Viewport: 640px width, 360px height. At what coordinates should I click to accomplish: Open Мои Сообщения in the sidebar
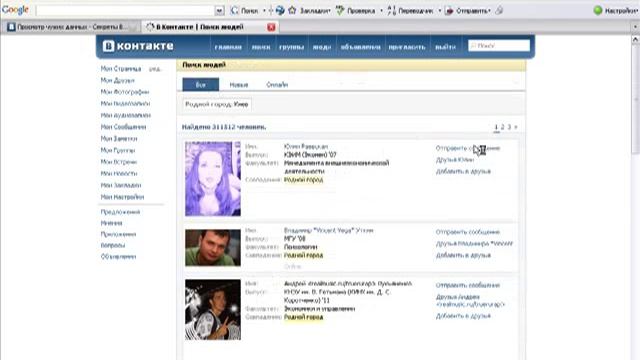(123, 127)
